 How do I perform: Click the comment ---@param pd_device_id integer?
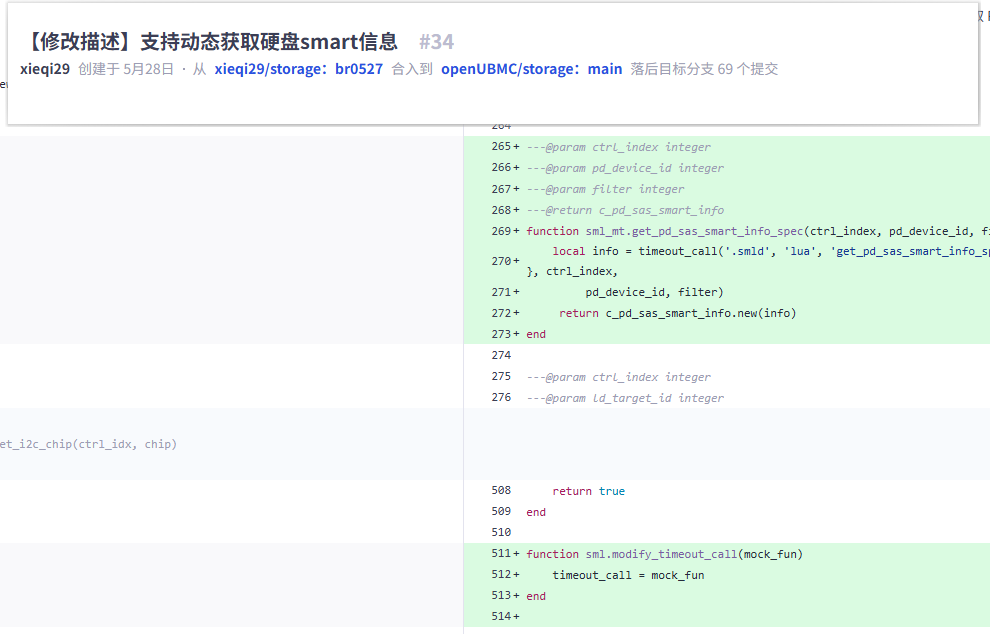coord(625,168)
